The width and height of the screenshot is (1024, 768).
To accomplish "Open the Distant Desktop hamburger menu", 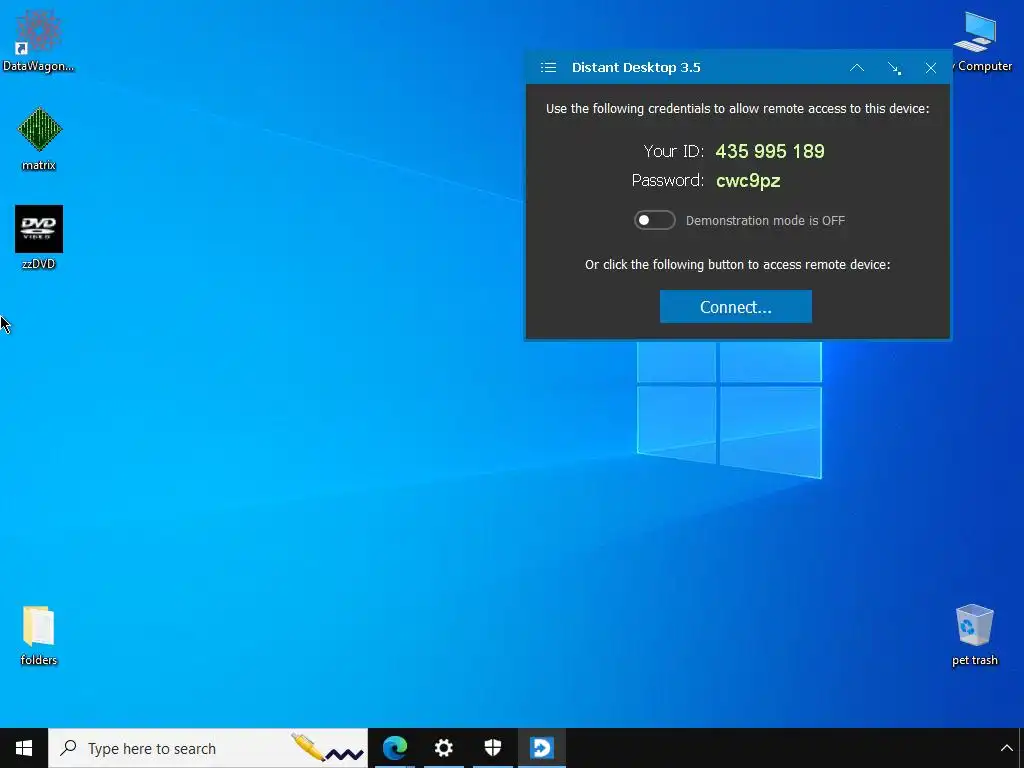I will (x=548, y=67).
